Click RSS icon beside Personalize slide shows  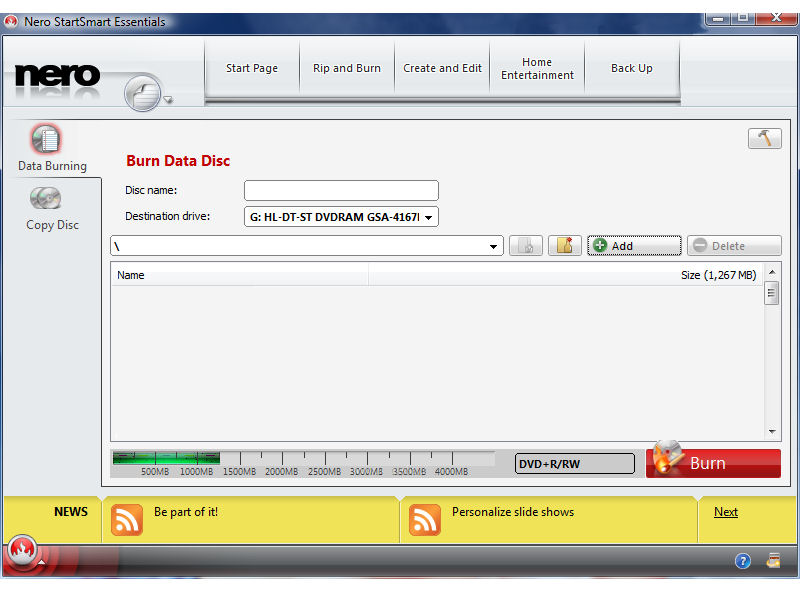[x=425, y=519]
